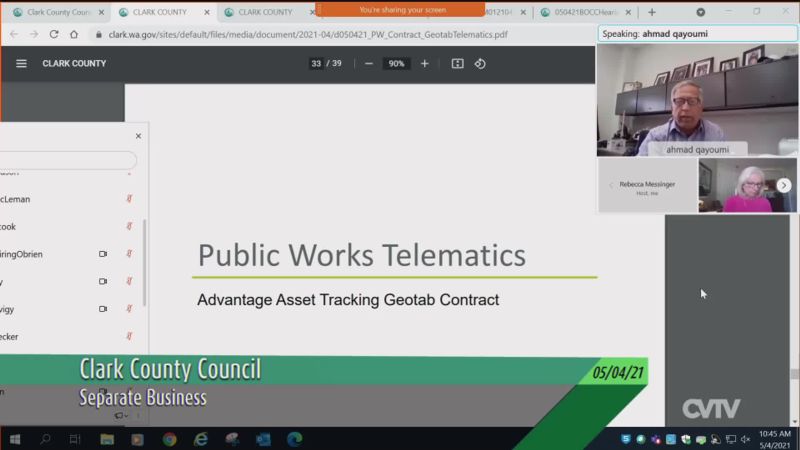Click the 90% zoom level field

pos(396,63)
